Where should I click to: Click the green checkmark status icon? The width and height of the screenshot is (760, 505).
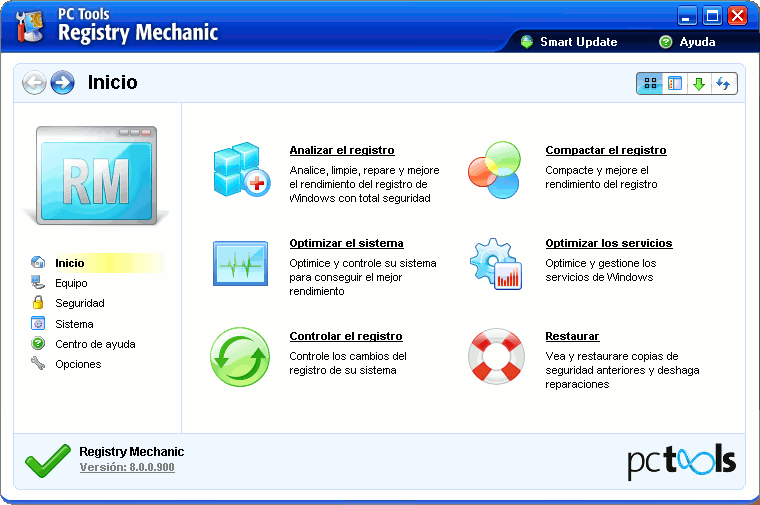click(48, 460)
